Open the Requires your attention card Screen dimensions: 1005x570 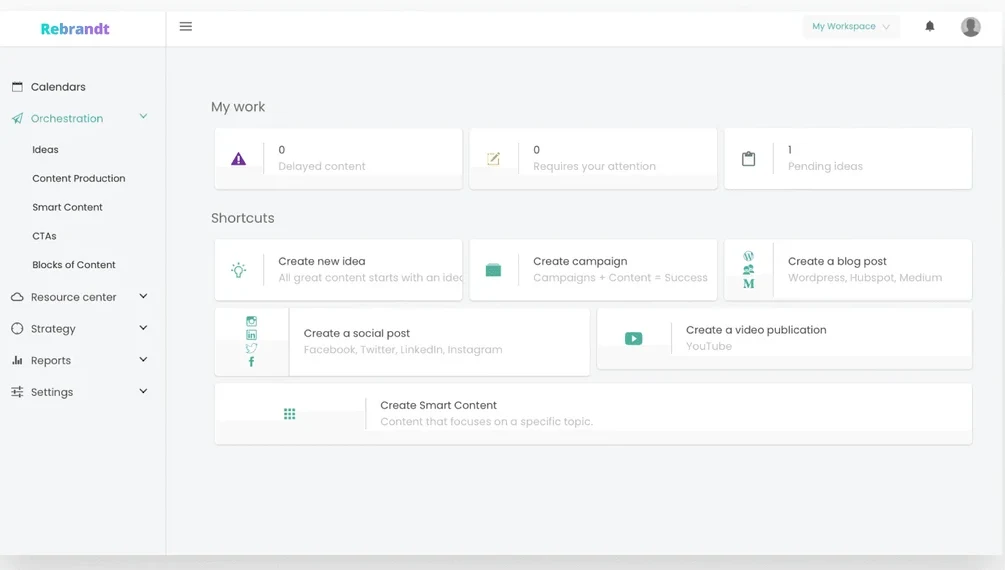[593, 158]
